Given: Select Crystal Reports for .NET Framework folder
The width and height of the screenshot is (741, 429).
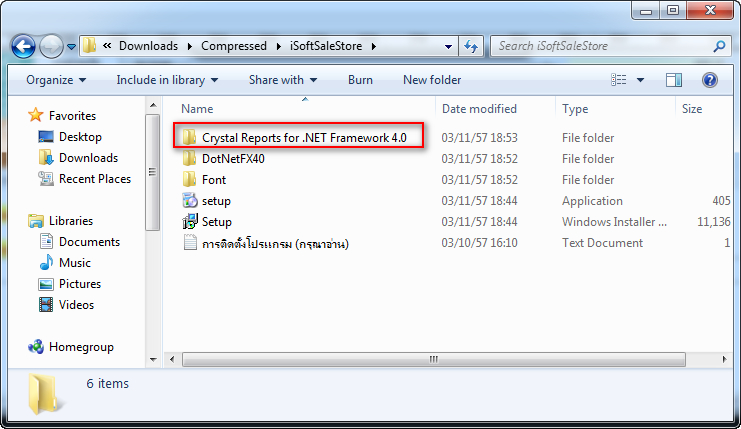Looking at the screenshot, I should coord(304,137).
